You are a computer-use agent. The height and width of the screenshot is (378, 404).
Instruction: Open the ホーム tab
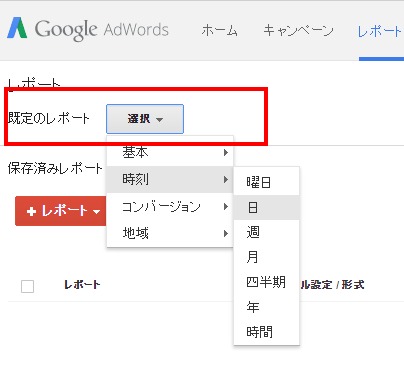(x=219, y=31)
